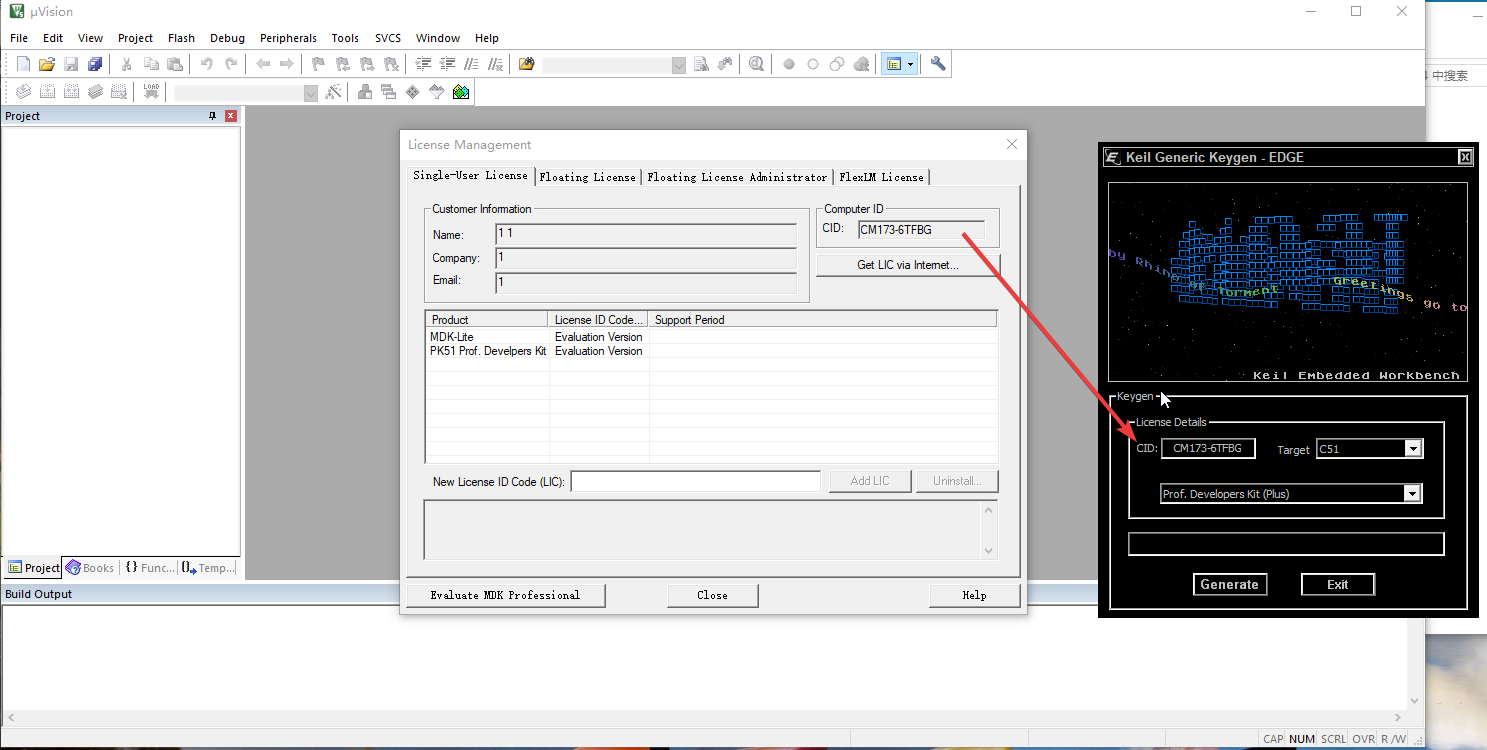Click the Support Period column header
The width and height of the screenshot is (1487, 750).
823,320
